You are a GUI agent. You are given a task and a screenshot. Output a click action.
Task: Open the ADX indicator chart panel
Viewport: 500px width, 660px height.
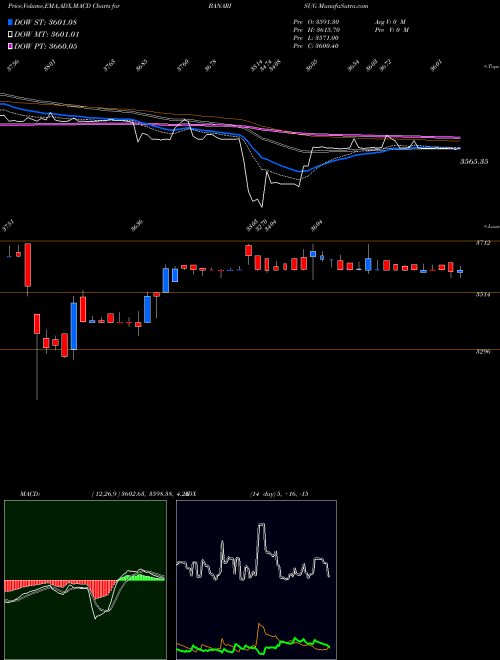(256, 580)
